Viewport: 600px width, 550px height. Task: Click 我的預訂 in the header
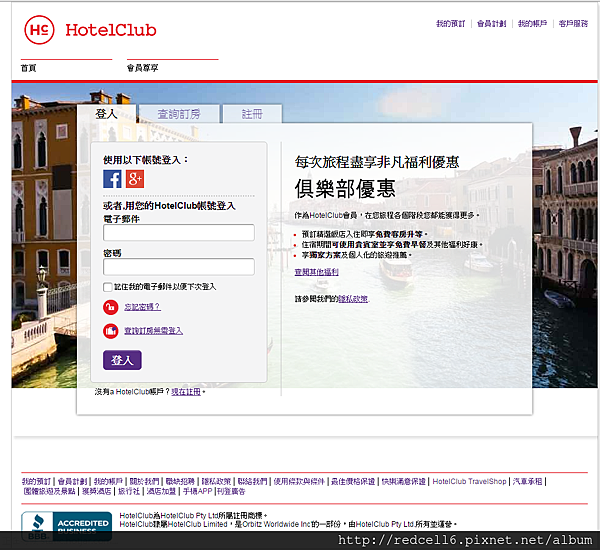point(451,24)
